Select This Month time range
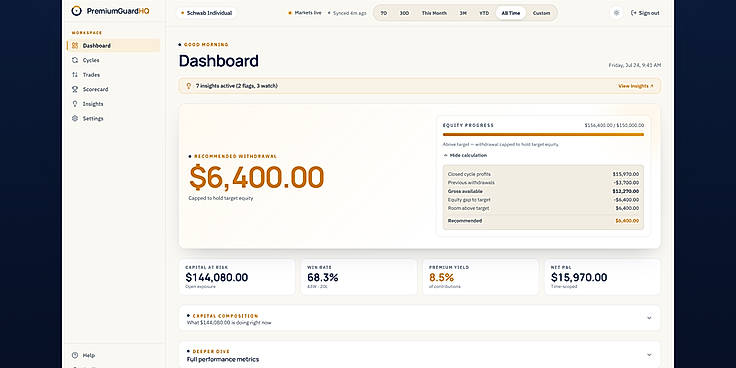 click(434, 13)
